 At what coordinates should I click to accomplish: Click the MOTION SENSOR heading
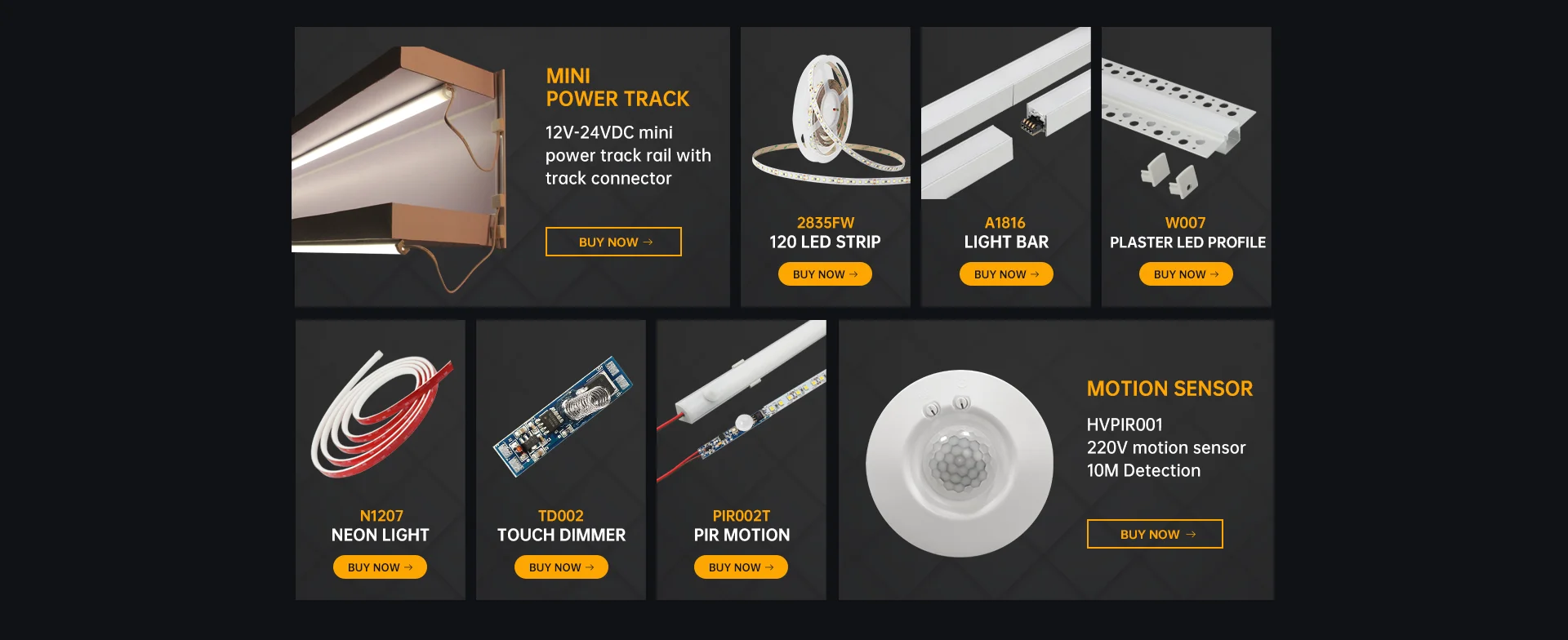(x=1169, y=389)
